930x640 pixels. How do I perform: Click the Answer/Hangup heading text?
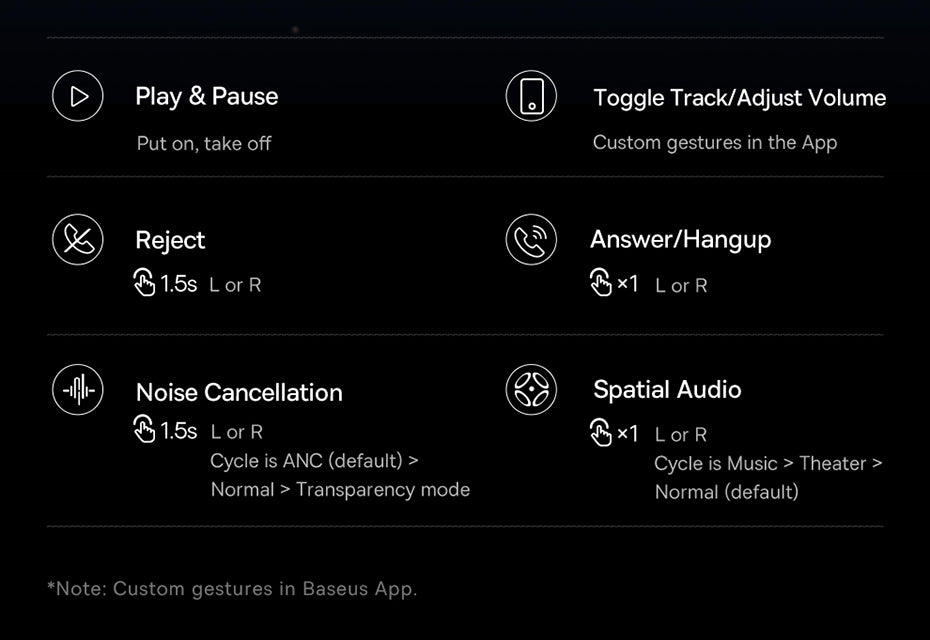coord(680,240)
